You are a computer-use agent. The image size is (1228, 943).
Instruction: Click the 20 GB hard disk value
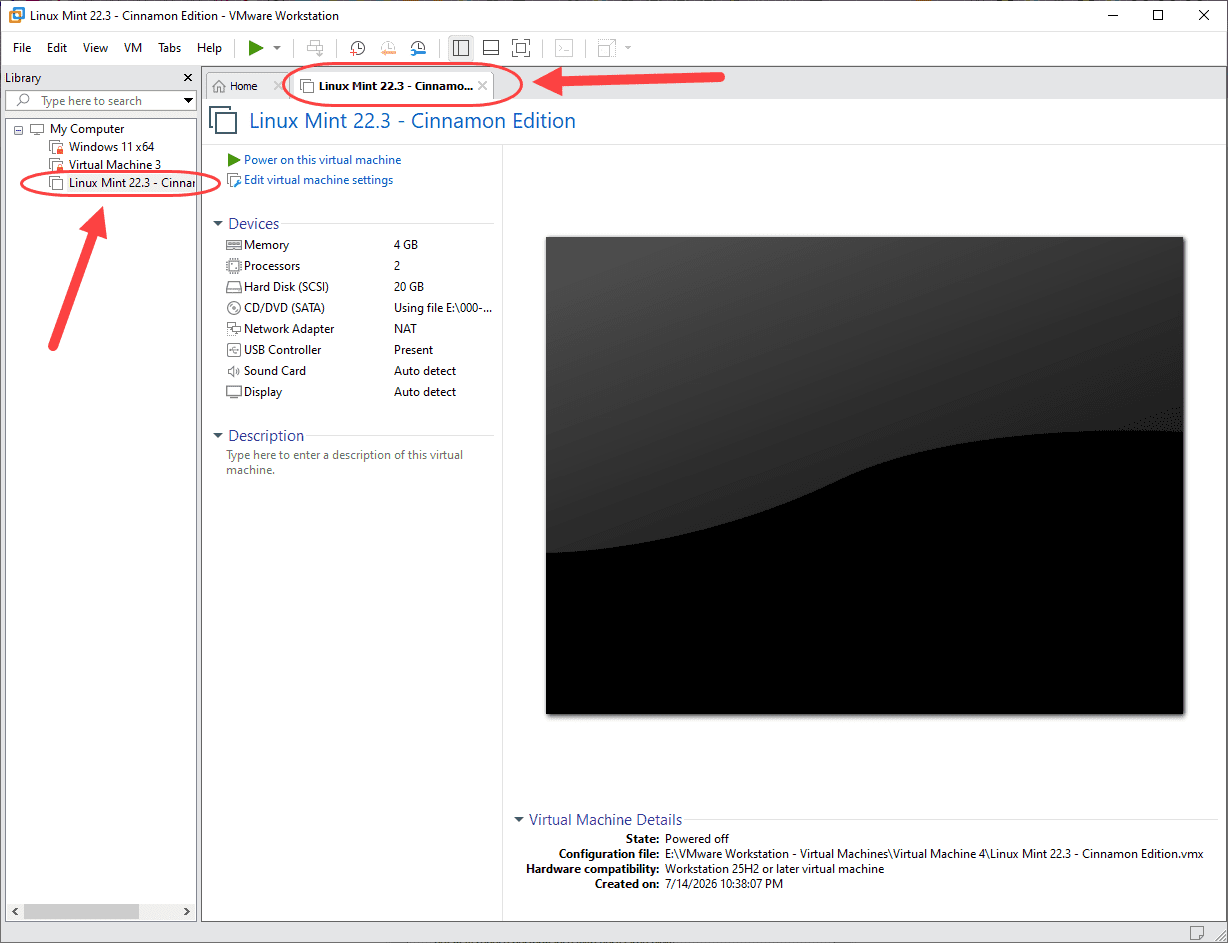point(409,287)
